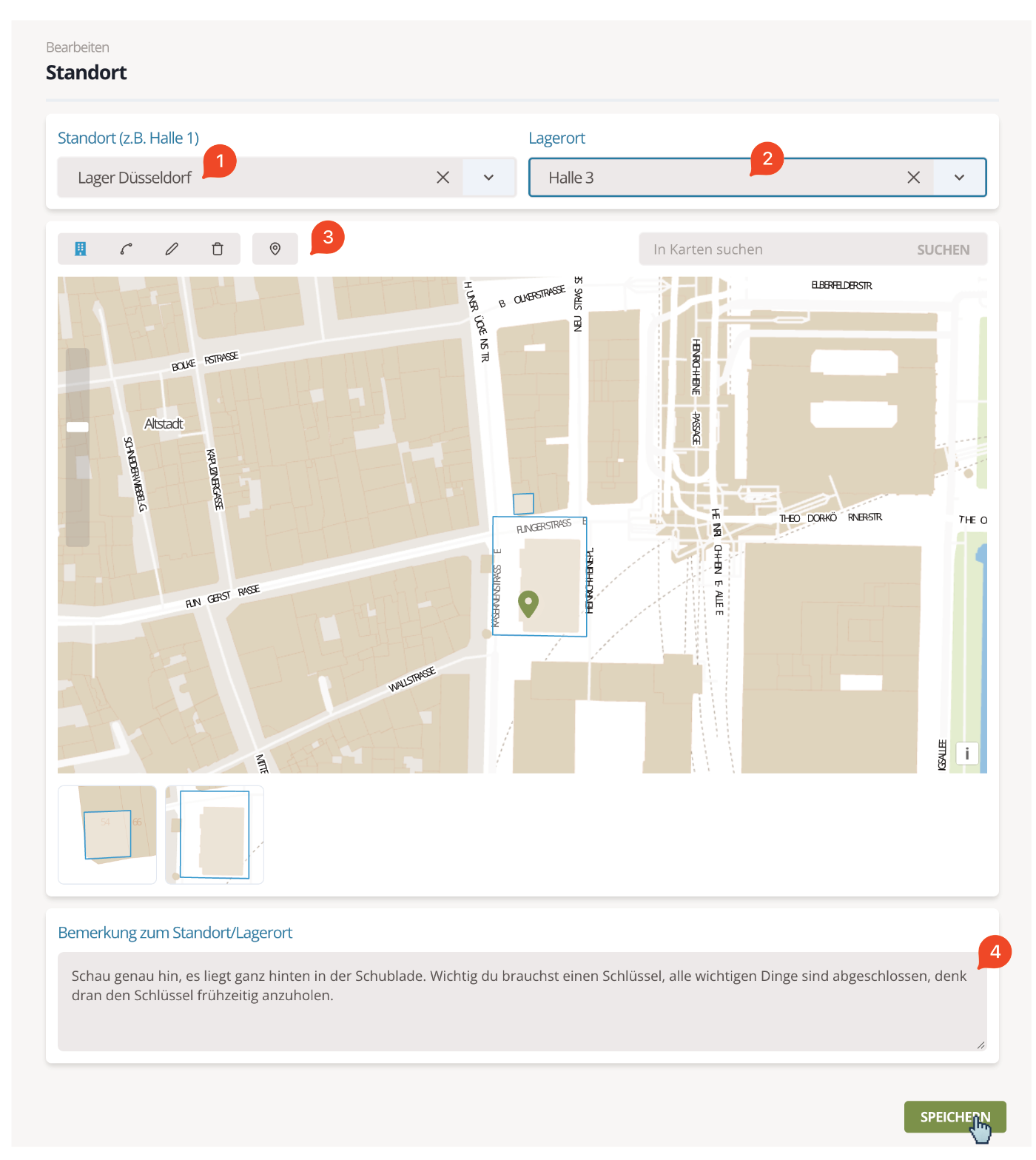This screenshot has height=1160, width=1036.
Task: Open the Lagerort dropdown
Action: pos(959,177)
